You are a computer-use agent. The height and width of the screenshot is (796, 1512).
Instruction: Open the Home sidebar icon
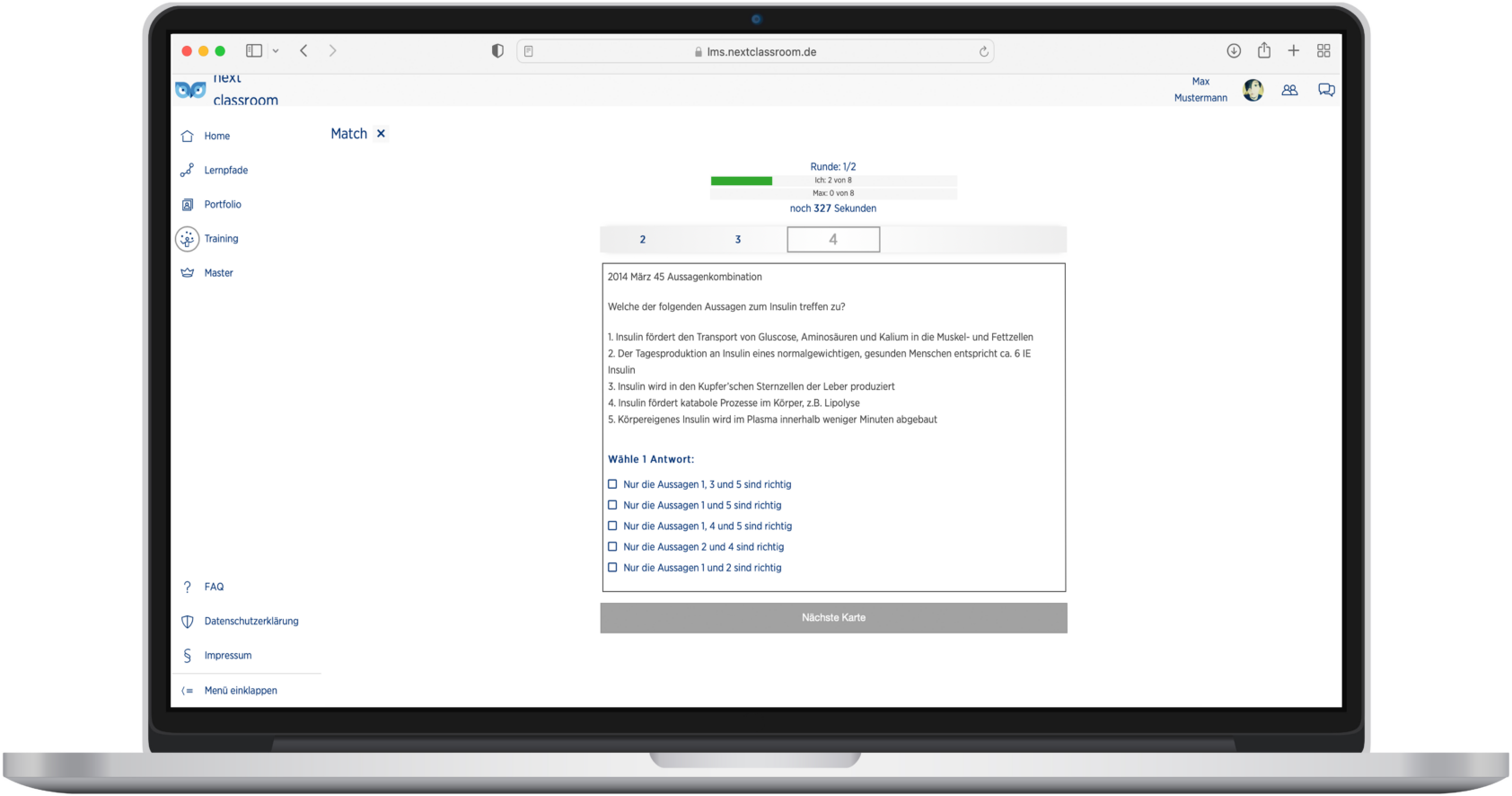[188, 137]
